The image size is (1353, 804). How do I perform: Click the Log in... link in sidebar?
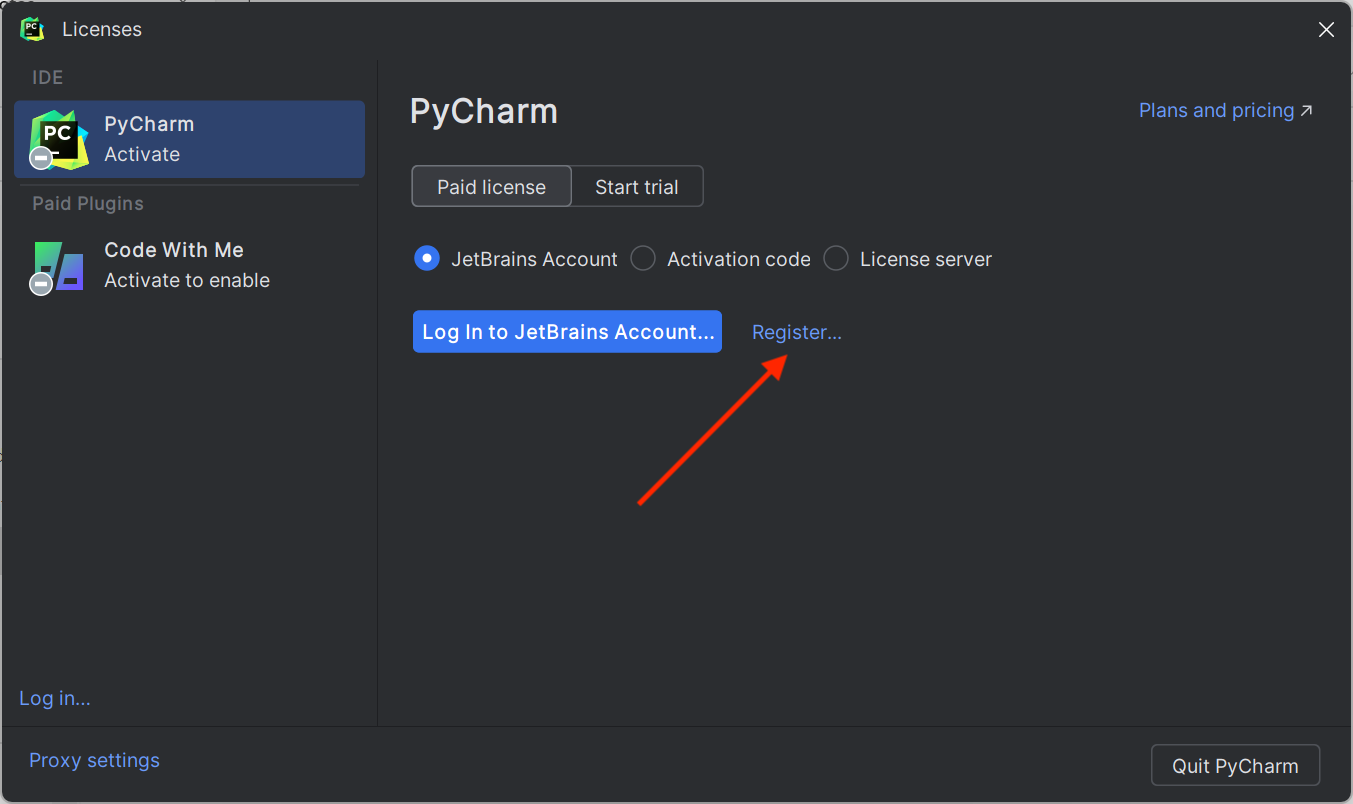[55, 698]
